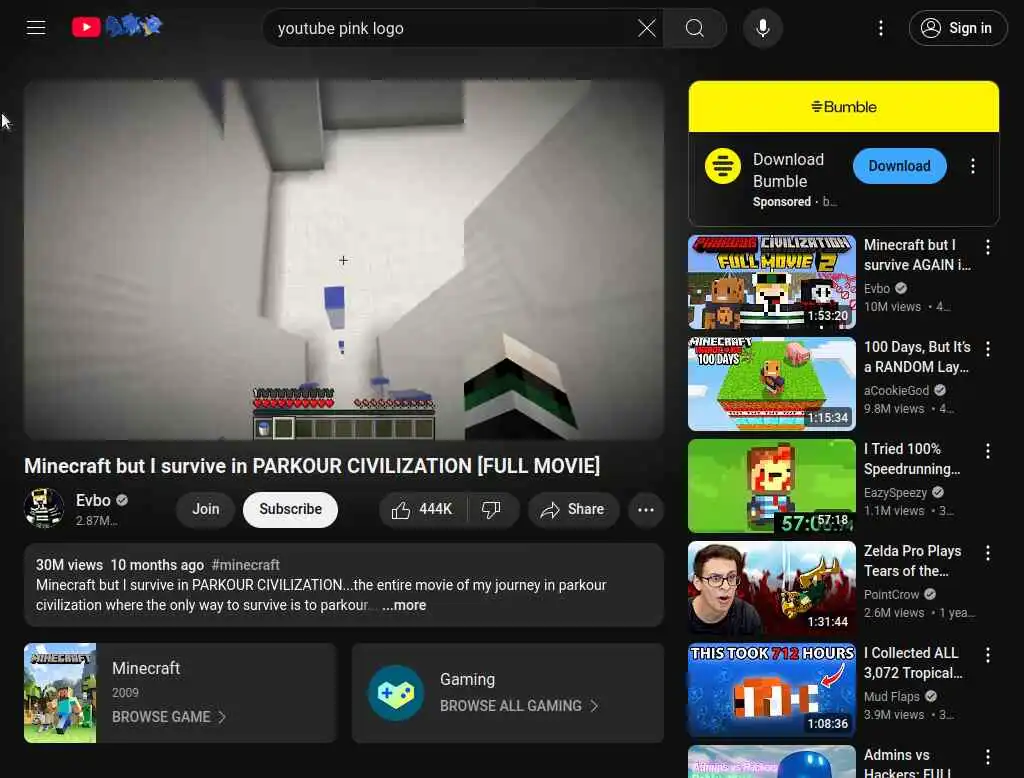Open options for '100 Days, But It's a RANDOM'

(987, 349)
